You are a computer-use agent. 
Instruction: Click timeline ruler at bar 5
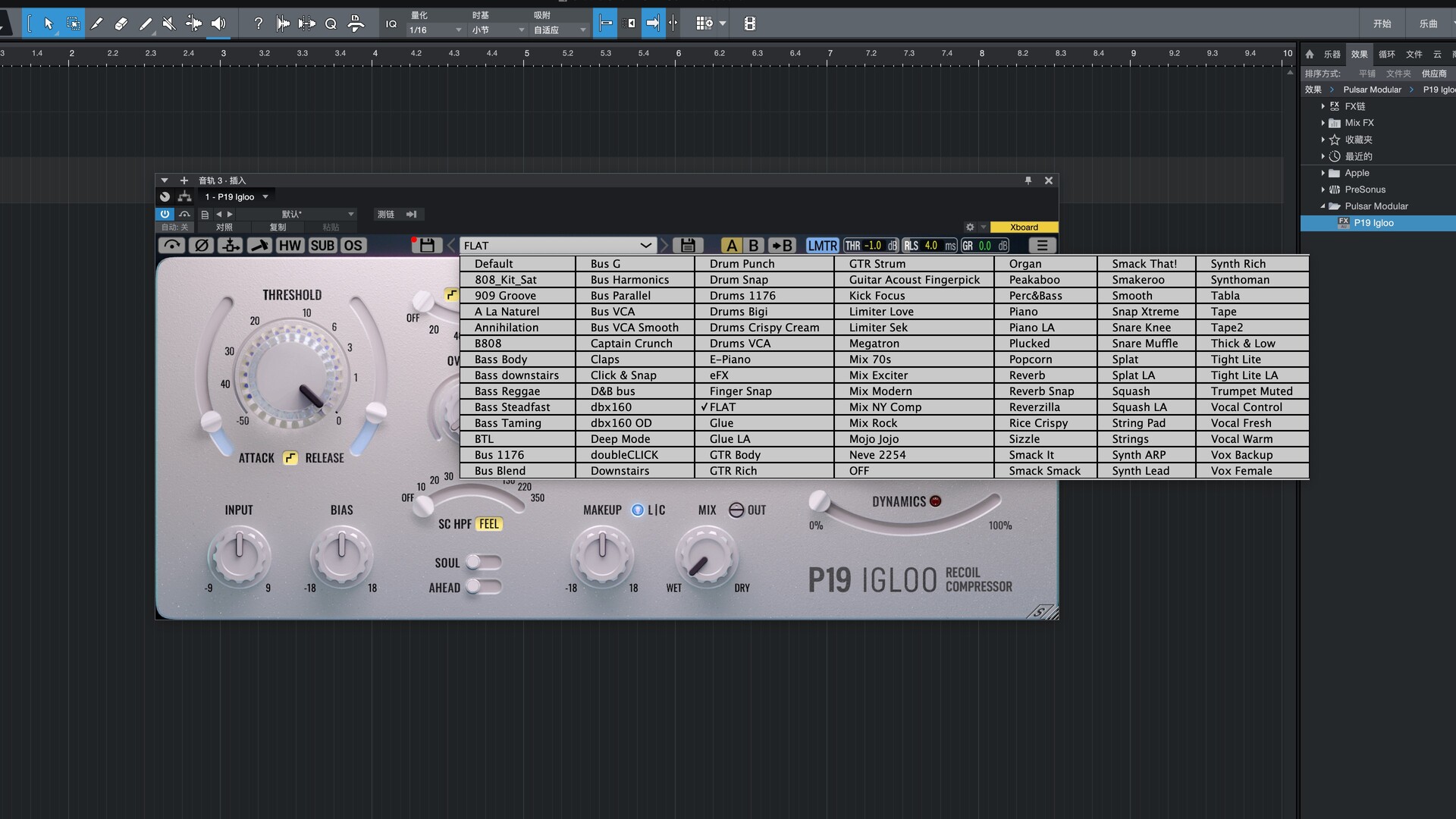pyautogui.click(x=526, y=53)
